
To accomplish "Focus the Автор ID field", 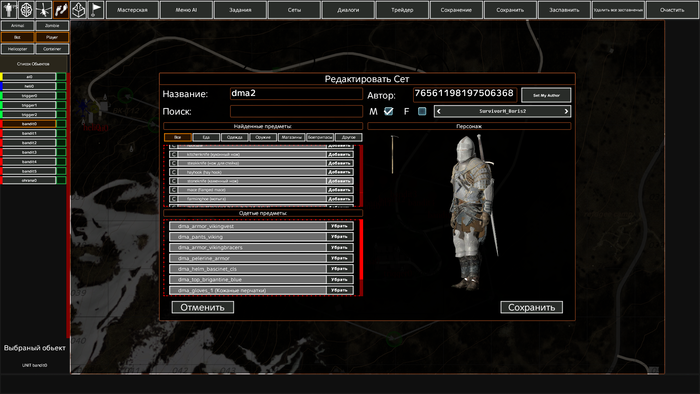I will (465, 95).
